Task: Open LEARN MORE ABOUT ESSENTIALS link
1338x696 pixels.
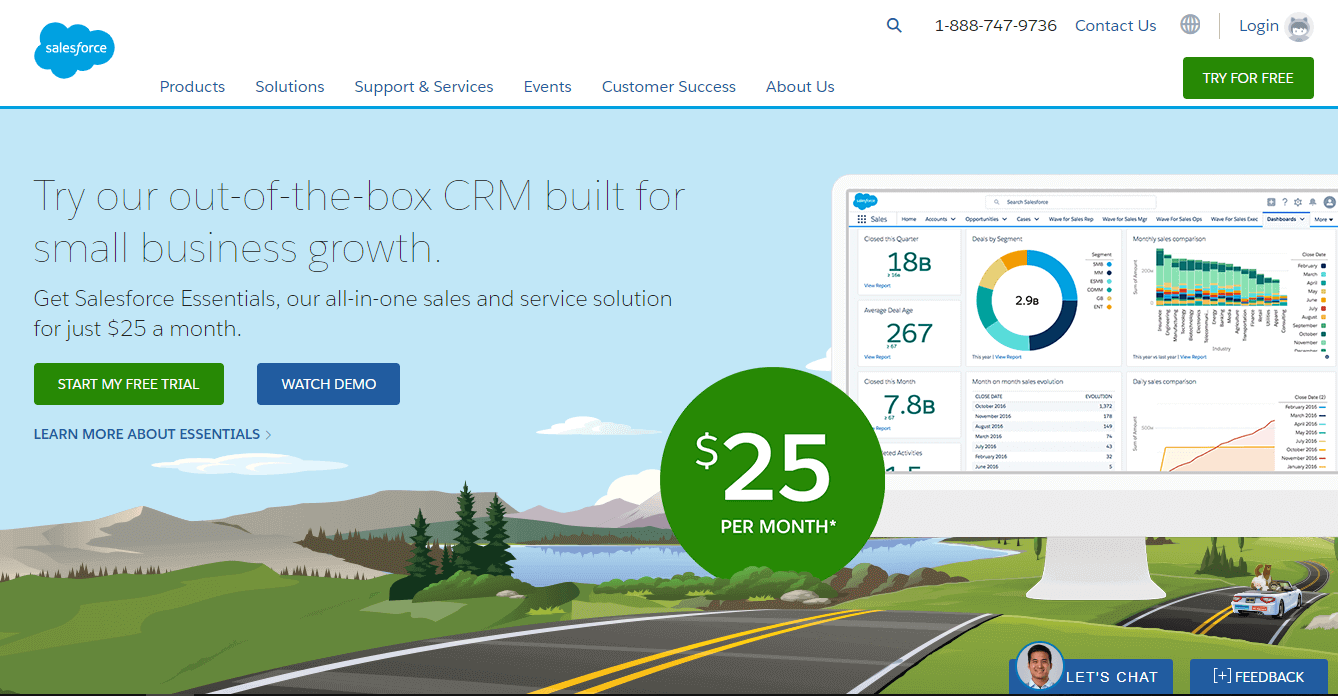Action: point(152,434)
